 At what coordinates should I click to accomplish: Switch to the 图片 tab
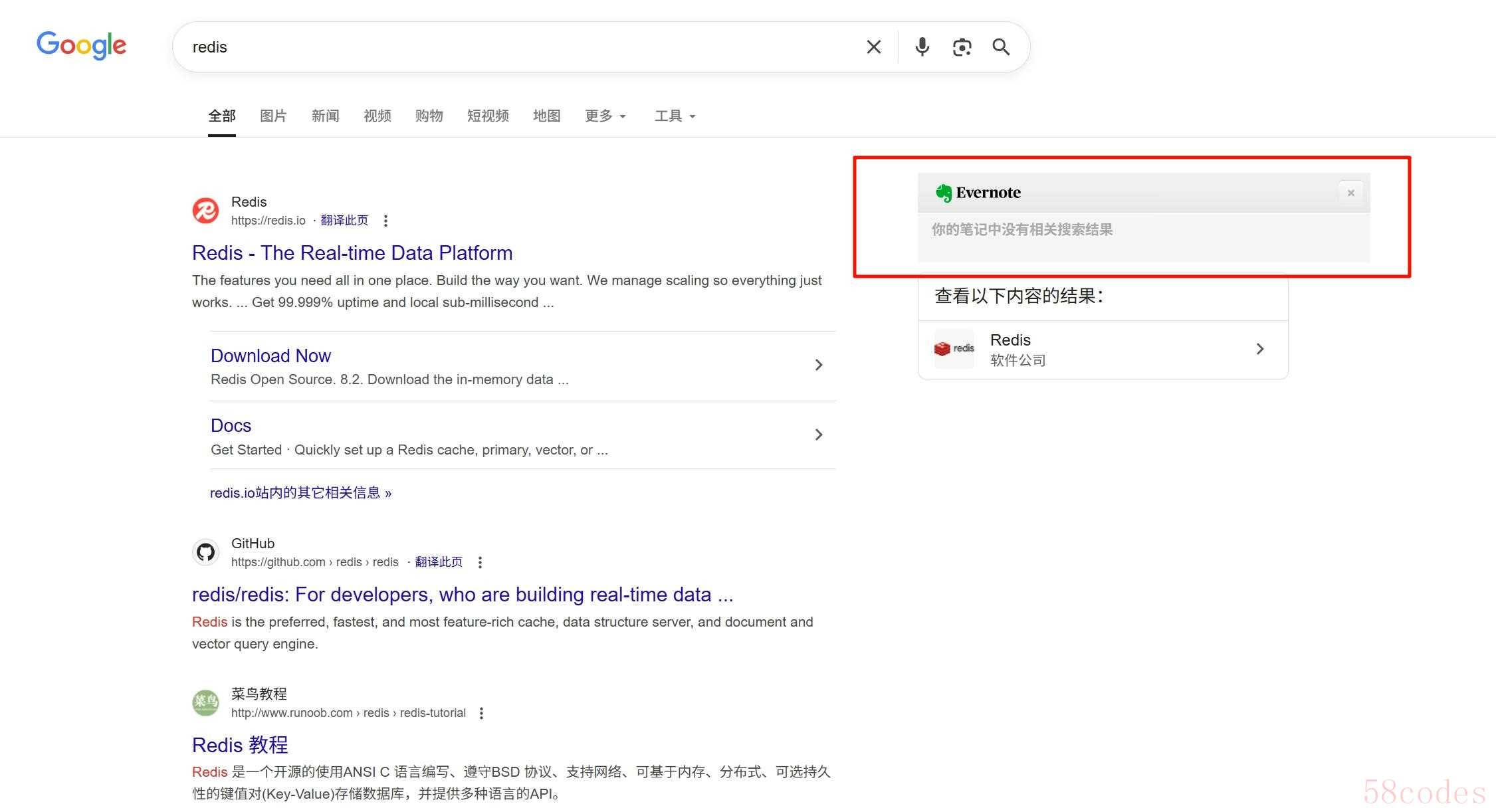click(273, 116)
